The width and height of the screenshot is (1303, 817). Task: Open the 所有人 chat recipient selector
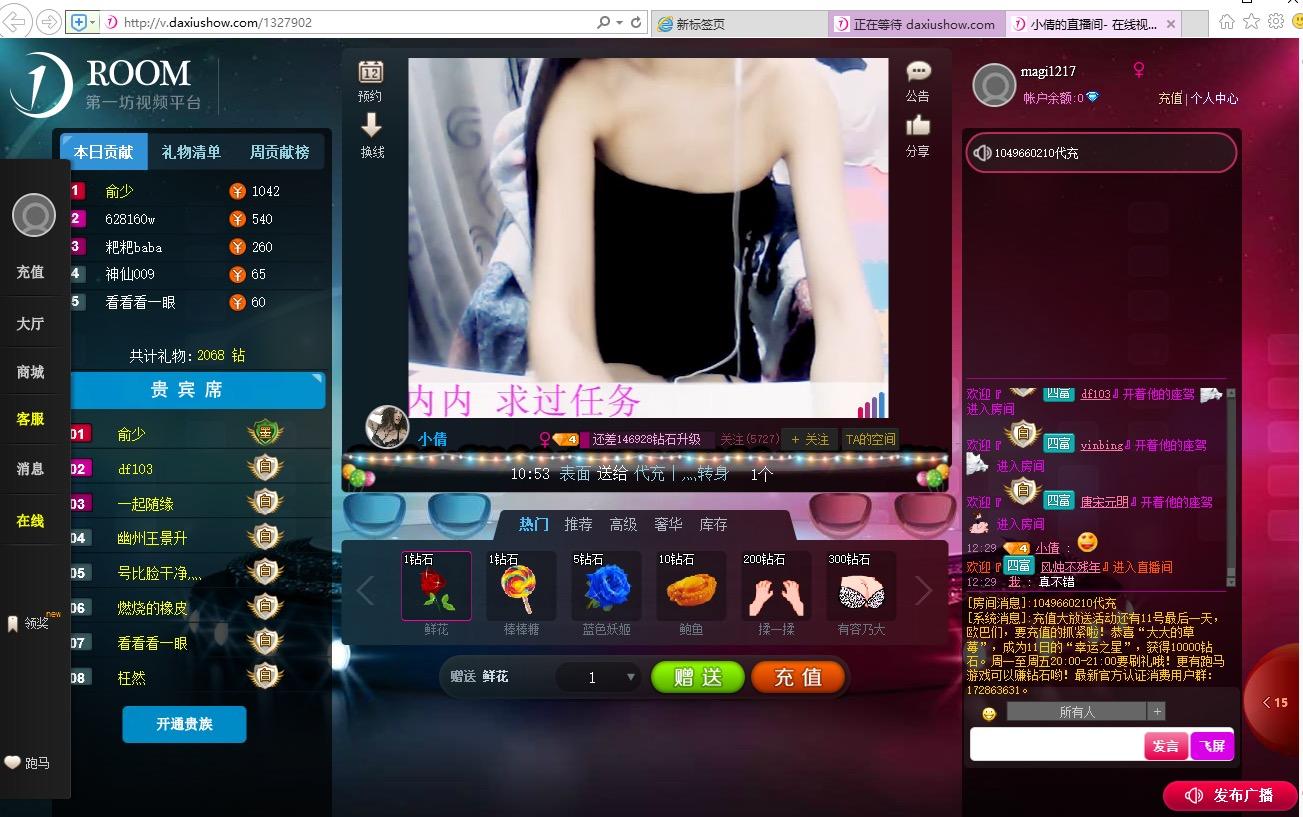(1077, 712)
